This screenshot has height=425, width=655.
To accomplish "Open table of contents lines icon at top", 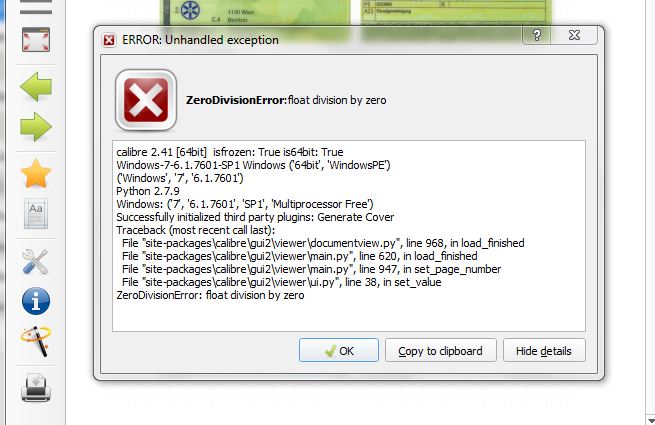I will (36, 7).
